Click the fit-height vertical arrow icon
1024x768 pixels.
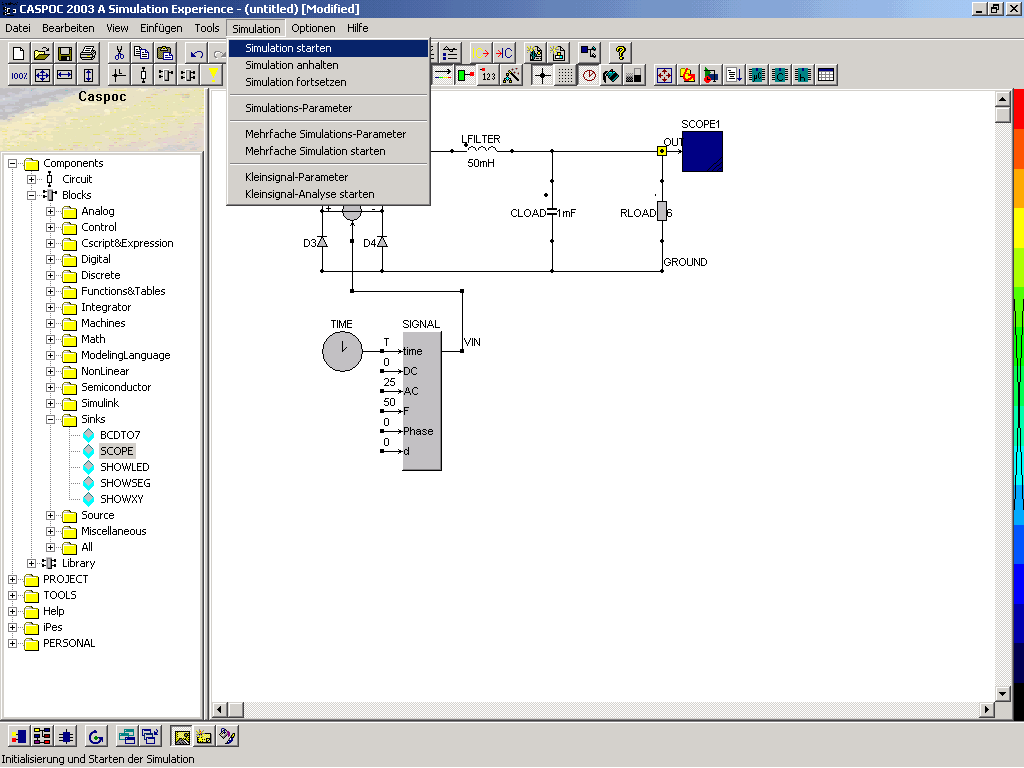[88, 75]
